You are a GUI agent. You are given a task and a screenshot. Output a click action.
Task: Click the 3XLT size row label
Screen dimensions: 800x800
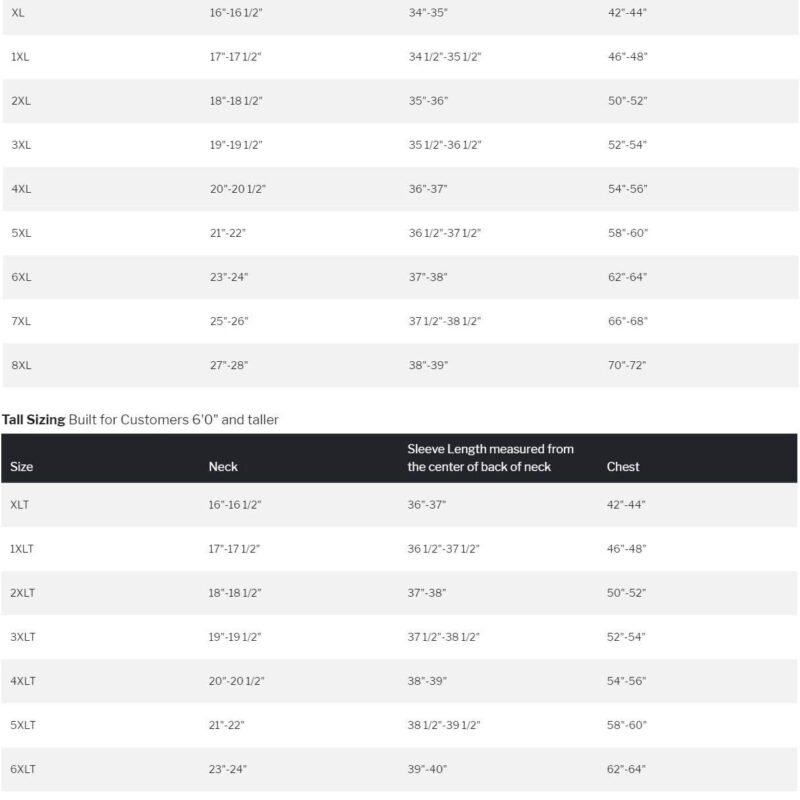pos(24,637)
